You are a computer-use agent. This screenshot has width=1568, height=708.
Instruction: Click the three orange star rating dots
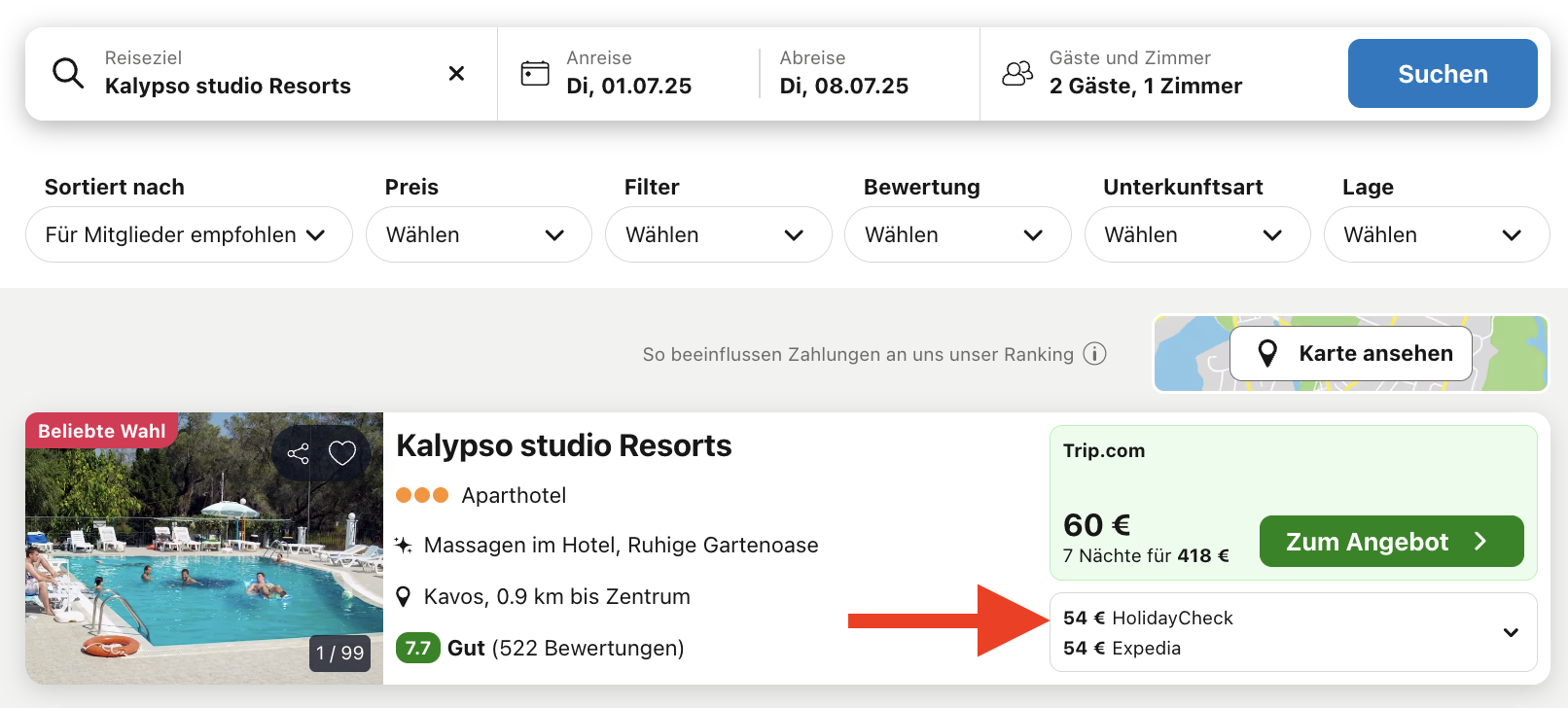(x=422, y=495)
